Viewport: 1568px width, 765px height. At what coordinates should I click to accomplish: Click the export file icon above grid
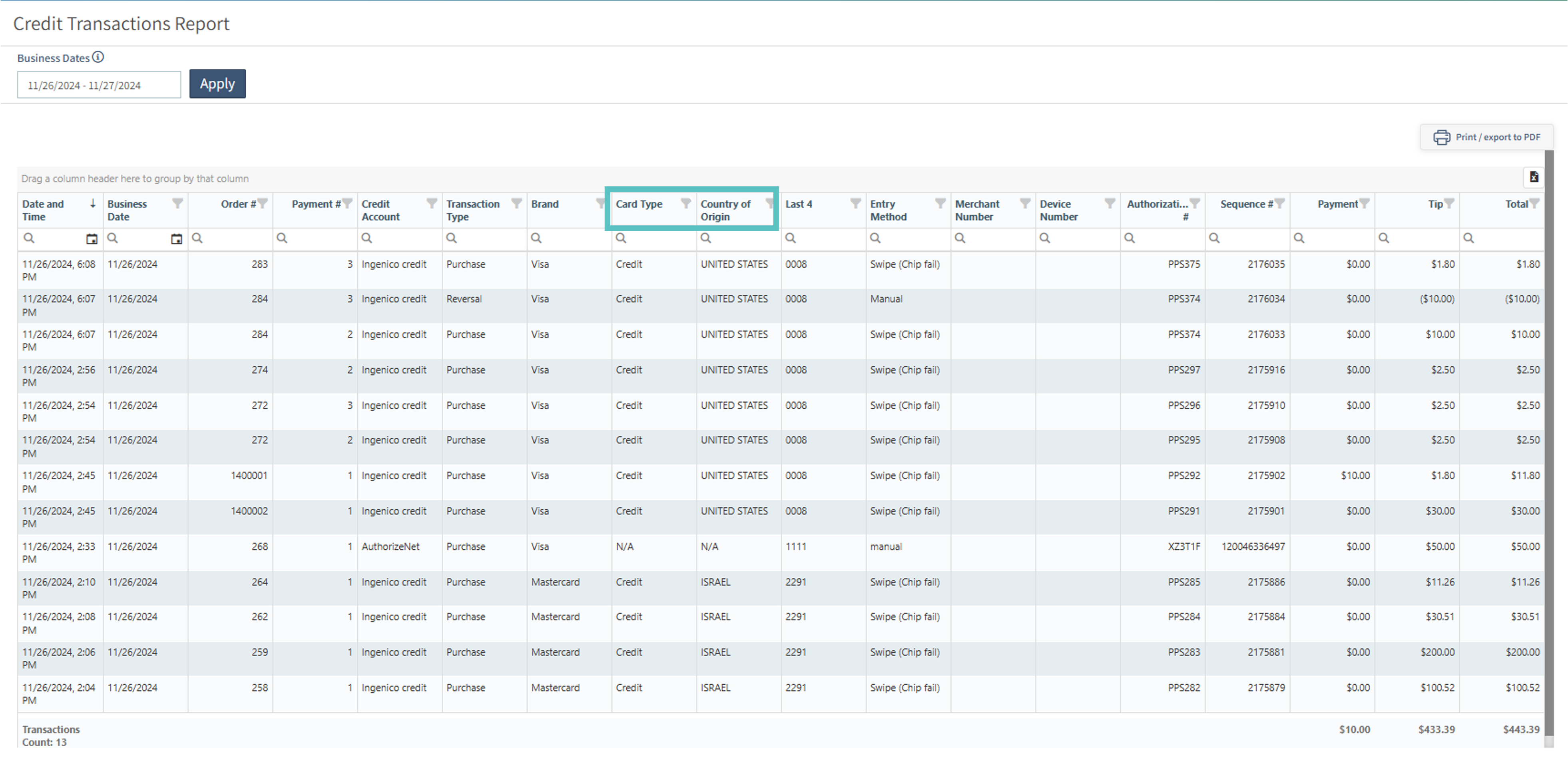(x=1534, y=177)
